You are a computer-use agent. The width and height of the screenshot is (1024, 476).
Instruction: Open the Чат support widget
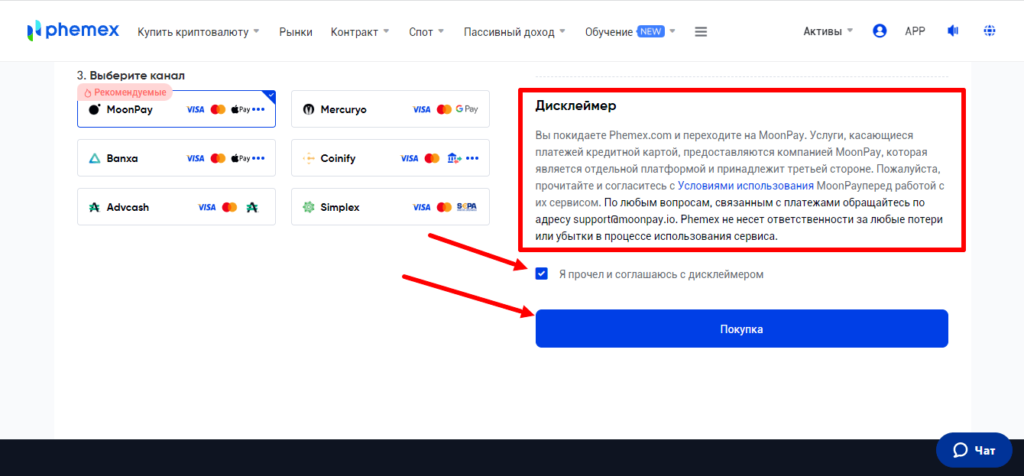pos(974,450)
